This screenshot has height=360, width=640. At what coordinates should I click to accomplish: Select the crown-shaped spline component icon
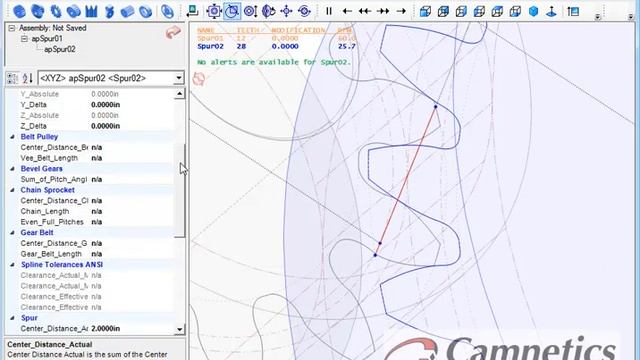[91, 11]
